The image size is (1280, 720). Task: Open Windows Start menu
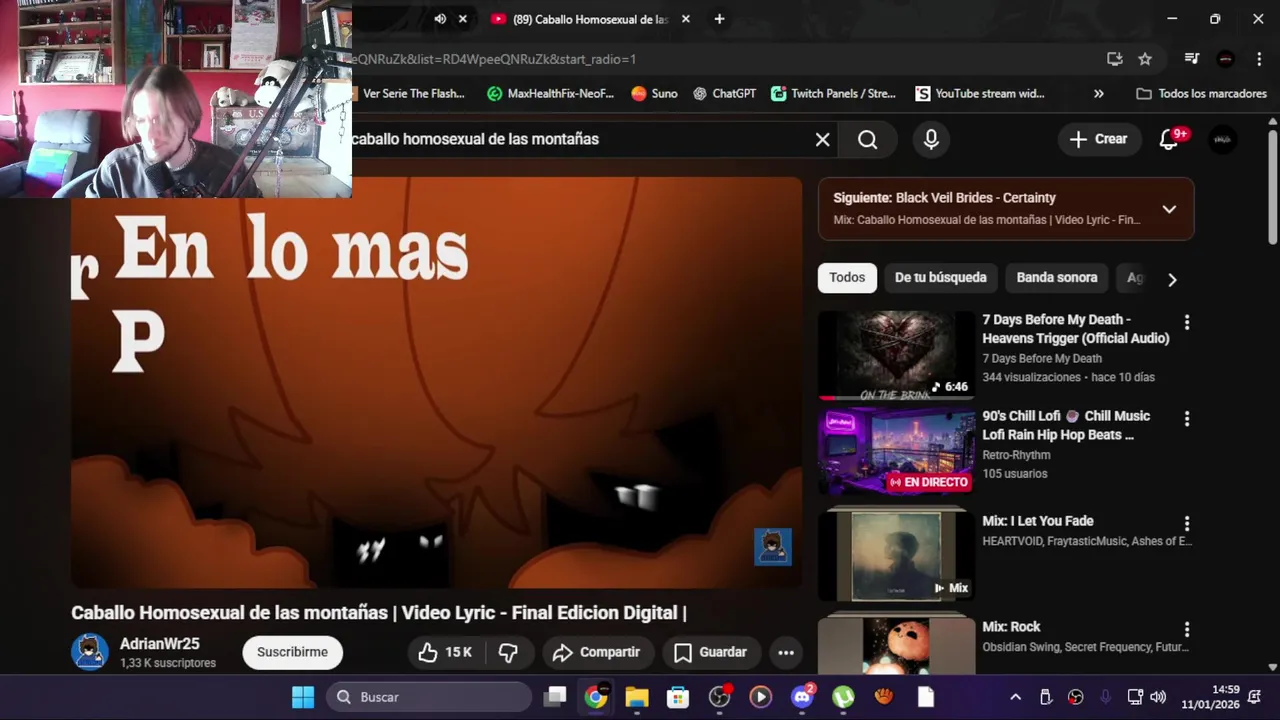coord(303,697)
